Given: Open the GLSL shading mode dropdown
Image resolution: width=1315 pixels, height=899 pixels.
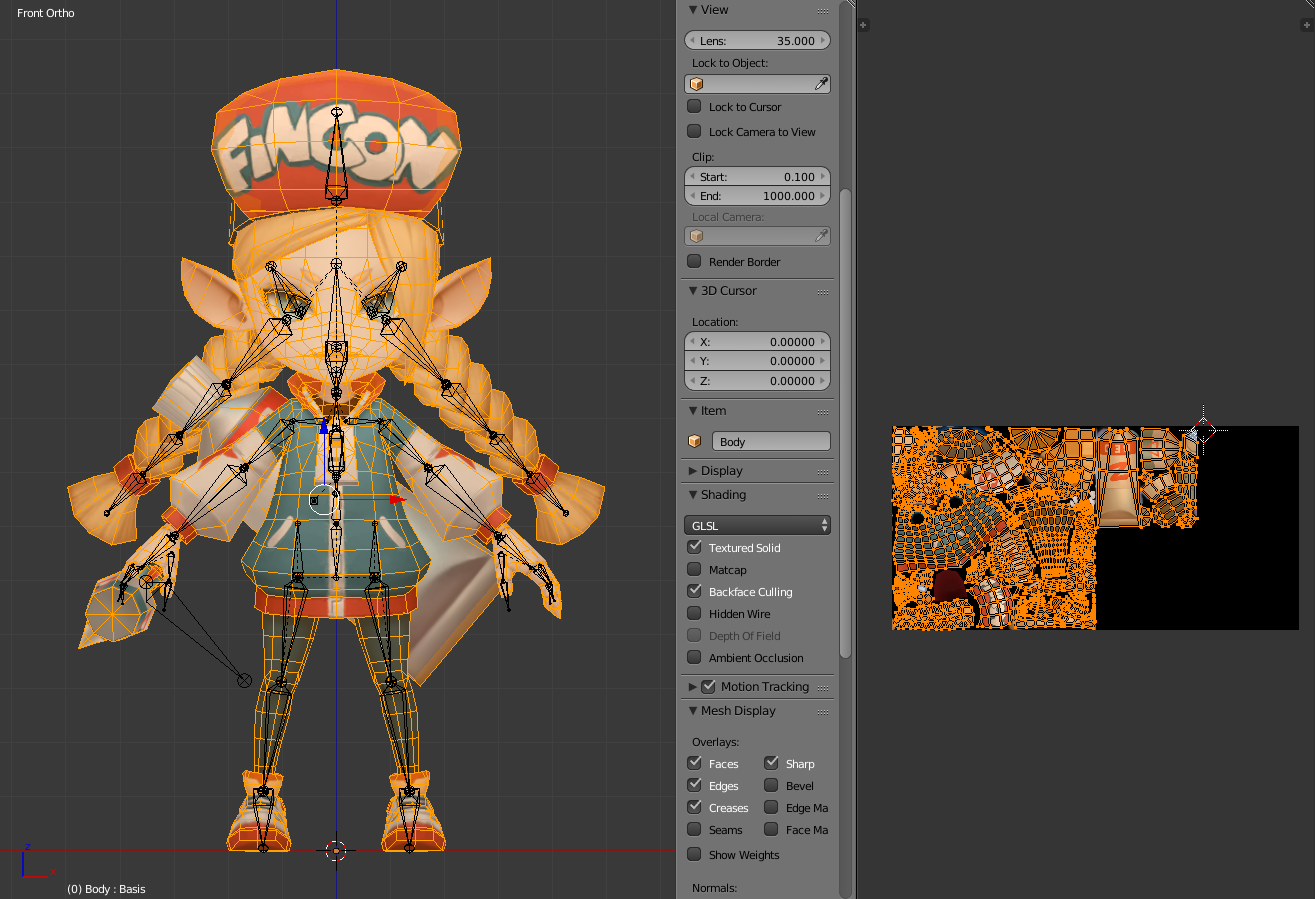Looking at the screenshot, I should click(x=757, y=525).
